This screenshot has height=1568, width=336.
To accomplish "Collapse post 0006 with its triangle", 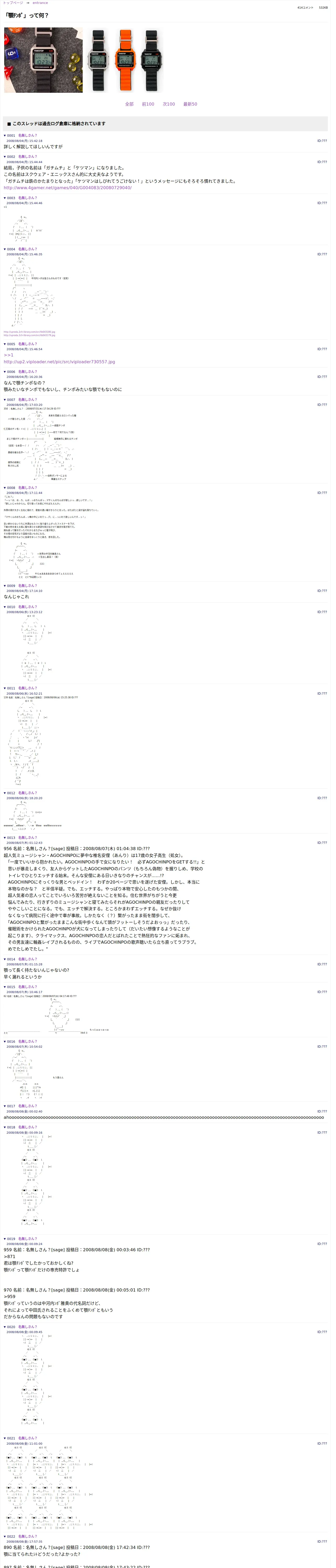I will (5, 372).
